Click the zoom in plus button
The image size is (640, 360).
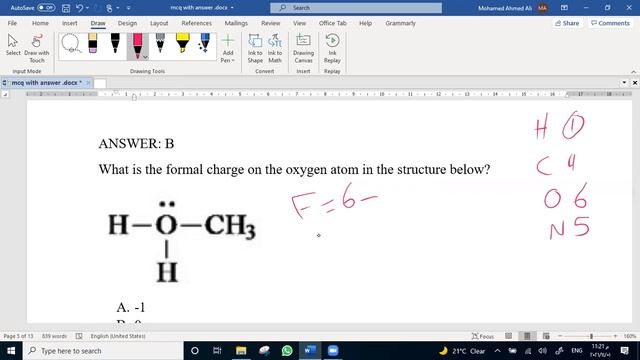pyautogui.click(x=615, y=336)
